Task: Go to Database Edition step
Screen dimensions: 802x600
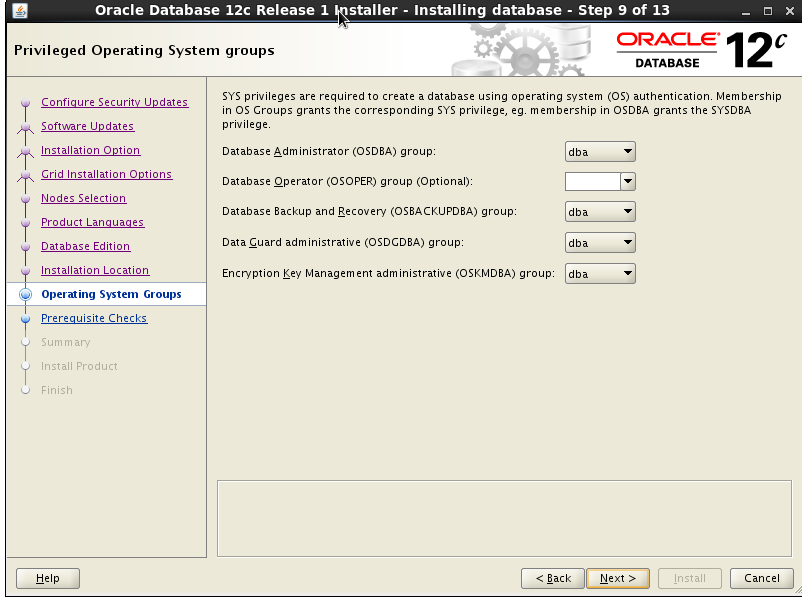Action: pyautogui.click(x=85, y=247)
